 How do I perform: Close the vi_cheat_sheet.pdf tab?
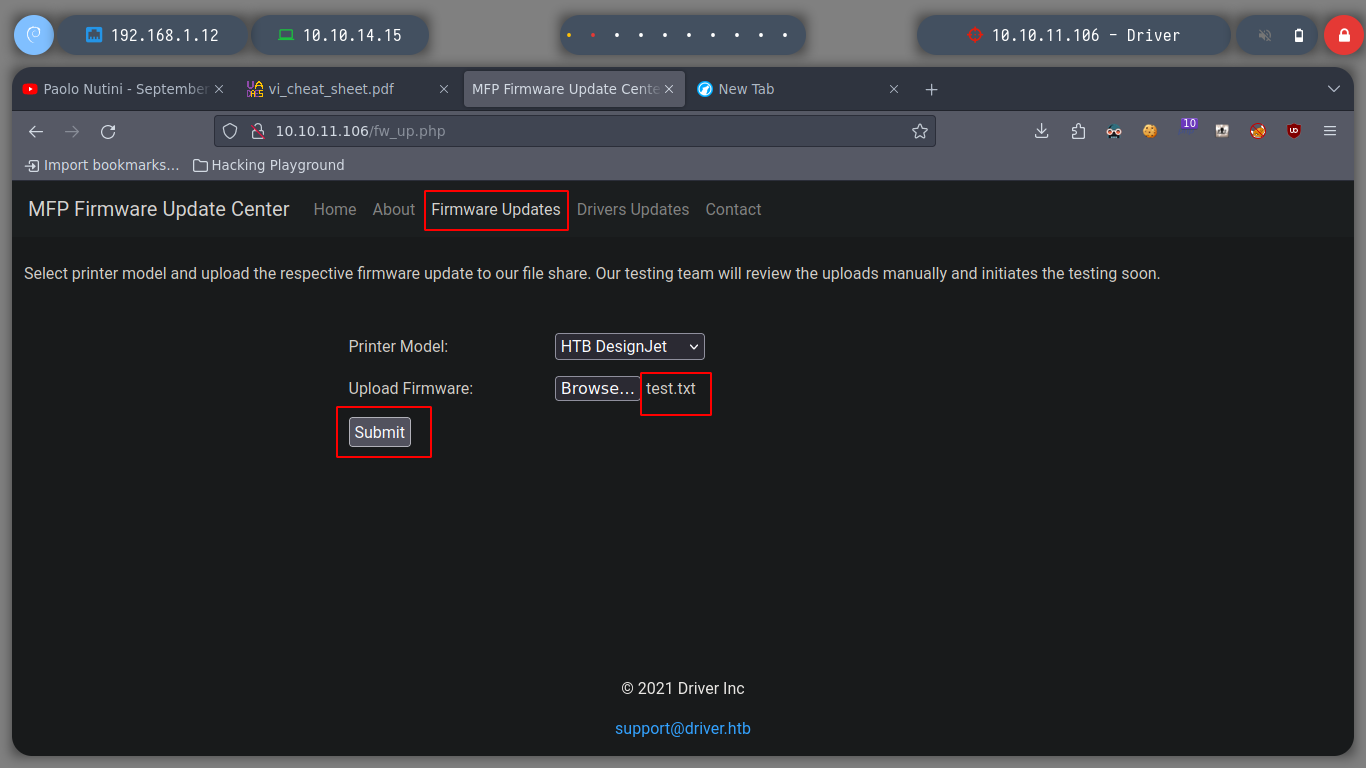point(444,89)
